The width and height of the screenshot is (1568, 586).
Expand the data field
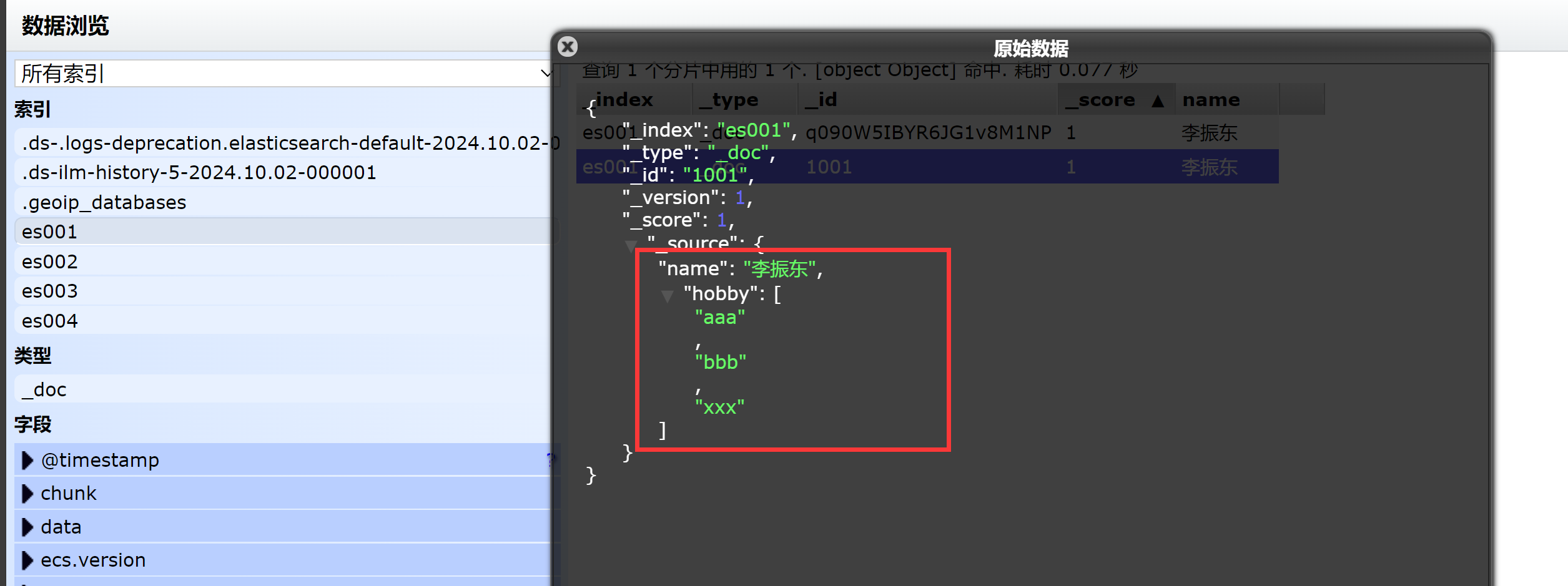point(27,527)
